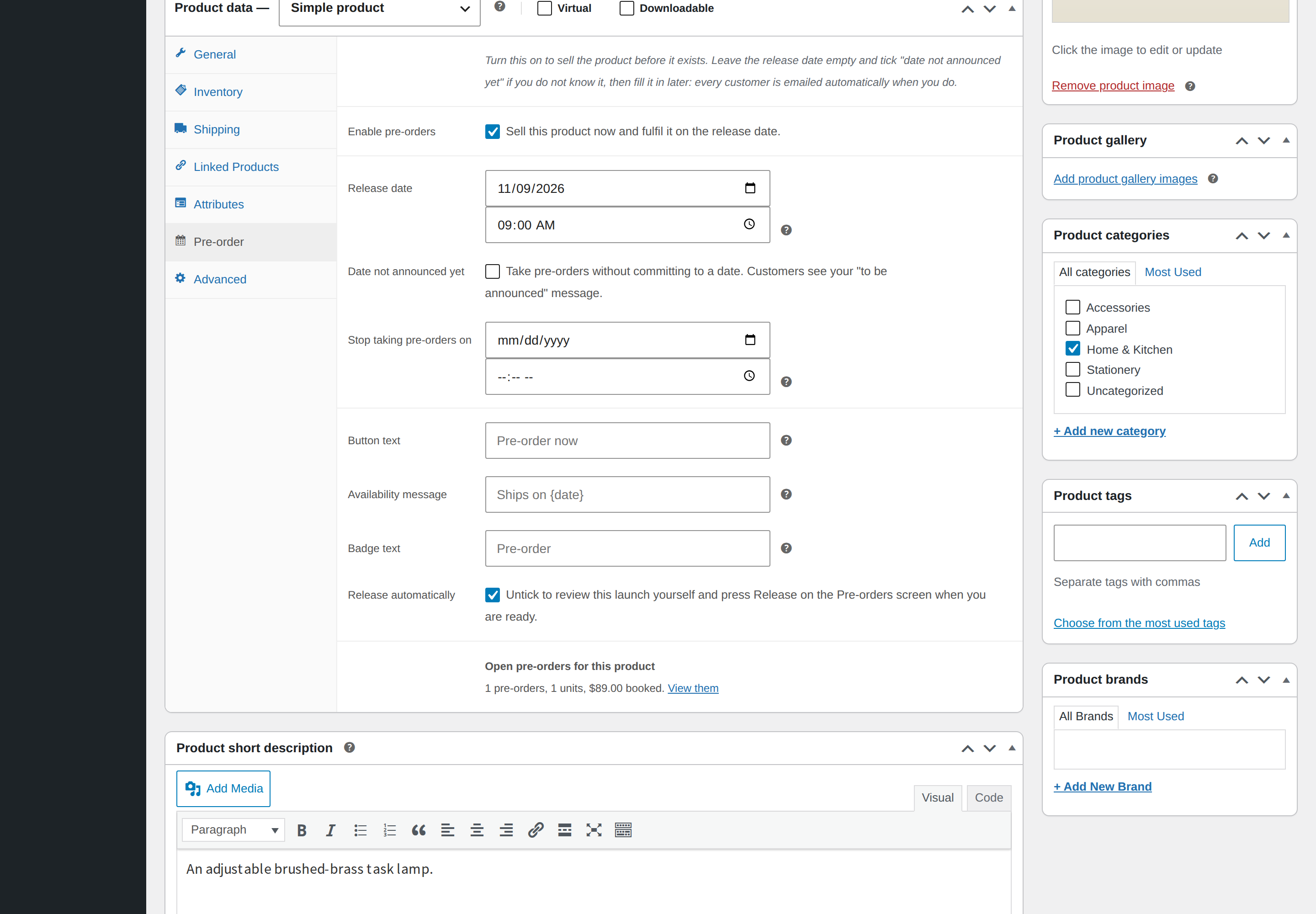The height and width of the screenshot is (914, 1316).
Task: Collapse the Product short description panel
Action: (x=1012, y=748)
